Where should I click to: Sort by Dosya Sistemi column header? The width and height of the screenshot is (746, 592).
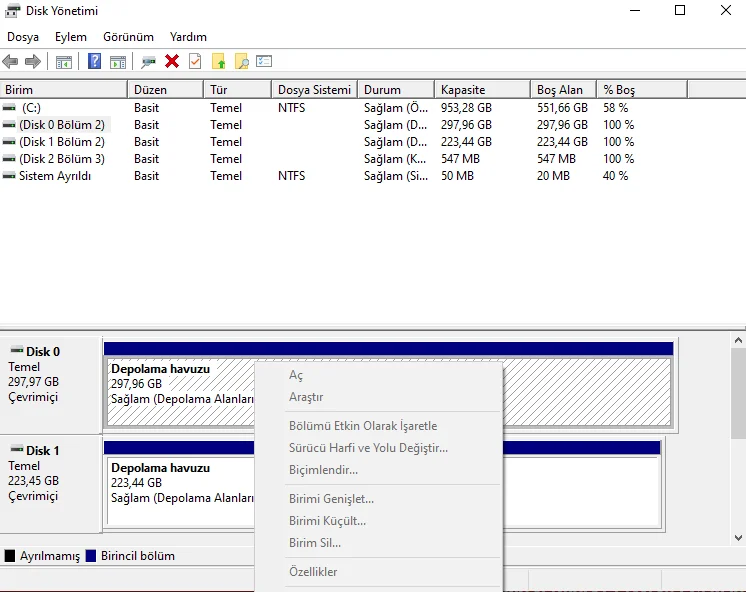pyautogui.click(x=314, y=90)
